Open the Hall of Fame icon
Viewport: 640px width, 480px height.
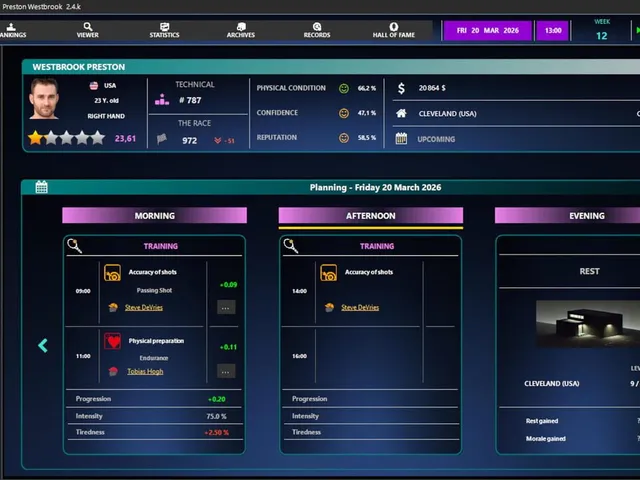pyautogui.click(x=394, y=27)
